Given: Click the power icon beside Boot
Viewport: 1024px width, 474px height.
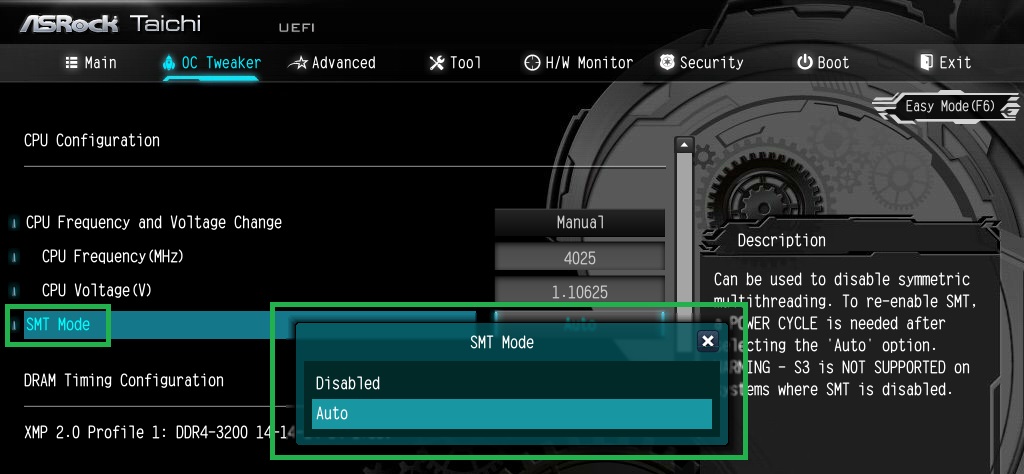Looking at the screenshot, I should coord(804,63).
